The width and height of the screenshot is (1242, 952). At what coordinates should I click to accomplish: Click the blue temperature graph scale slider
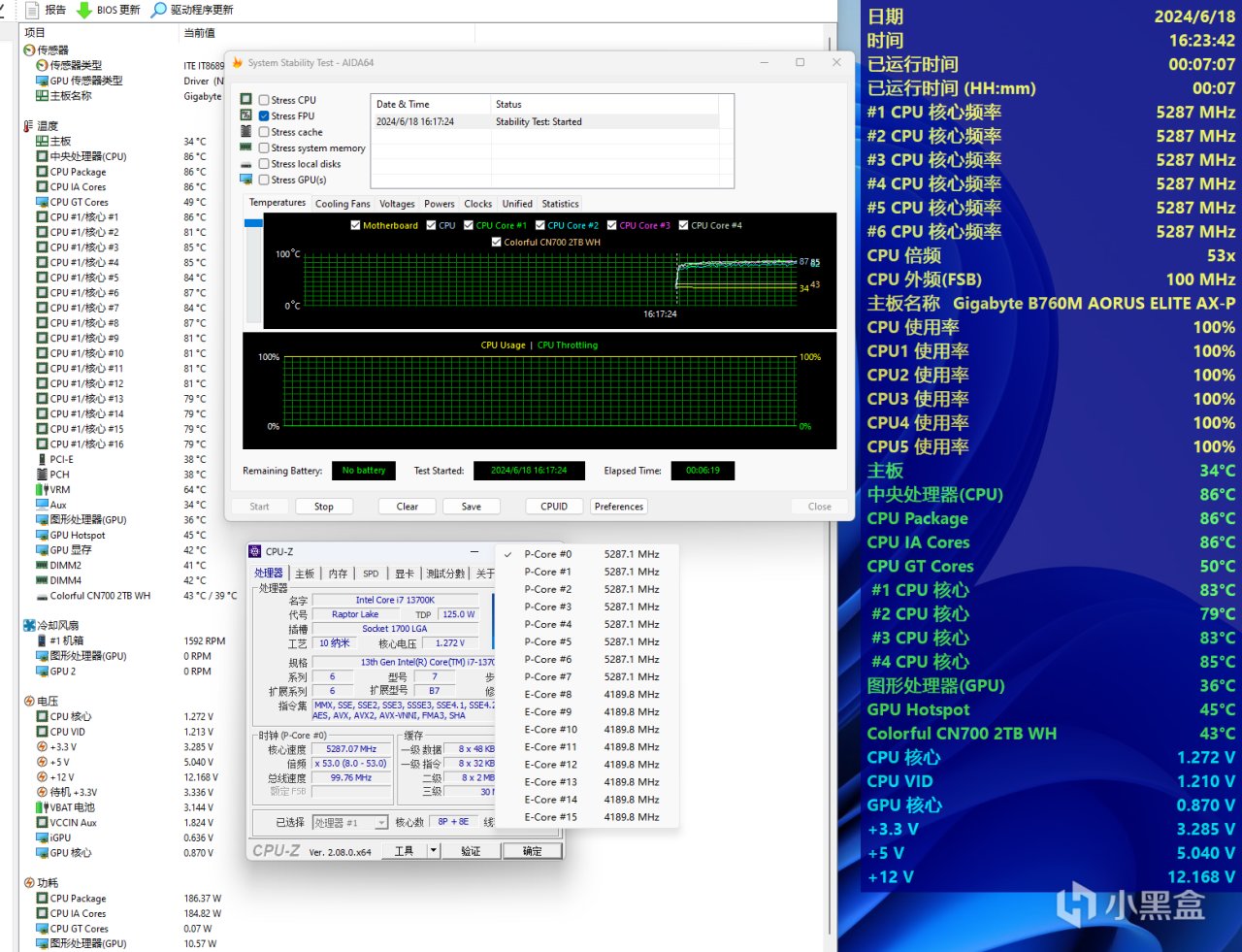click(x=253, y=223)
